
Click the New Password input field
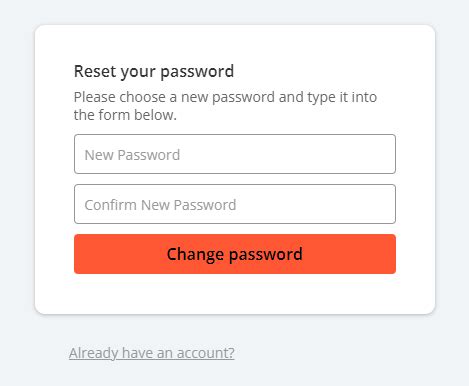[x=235, y=154]
